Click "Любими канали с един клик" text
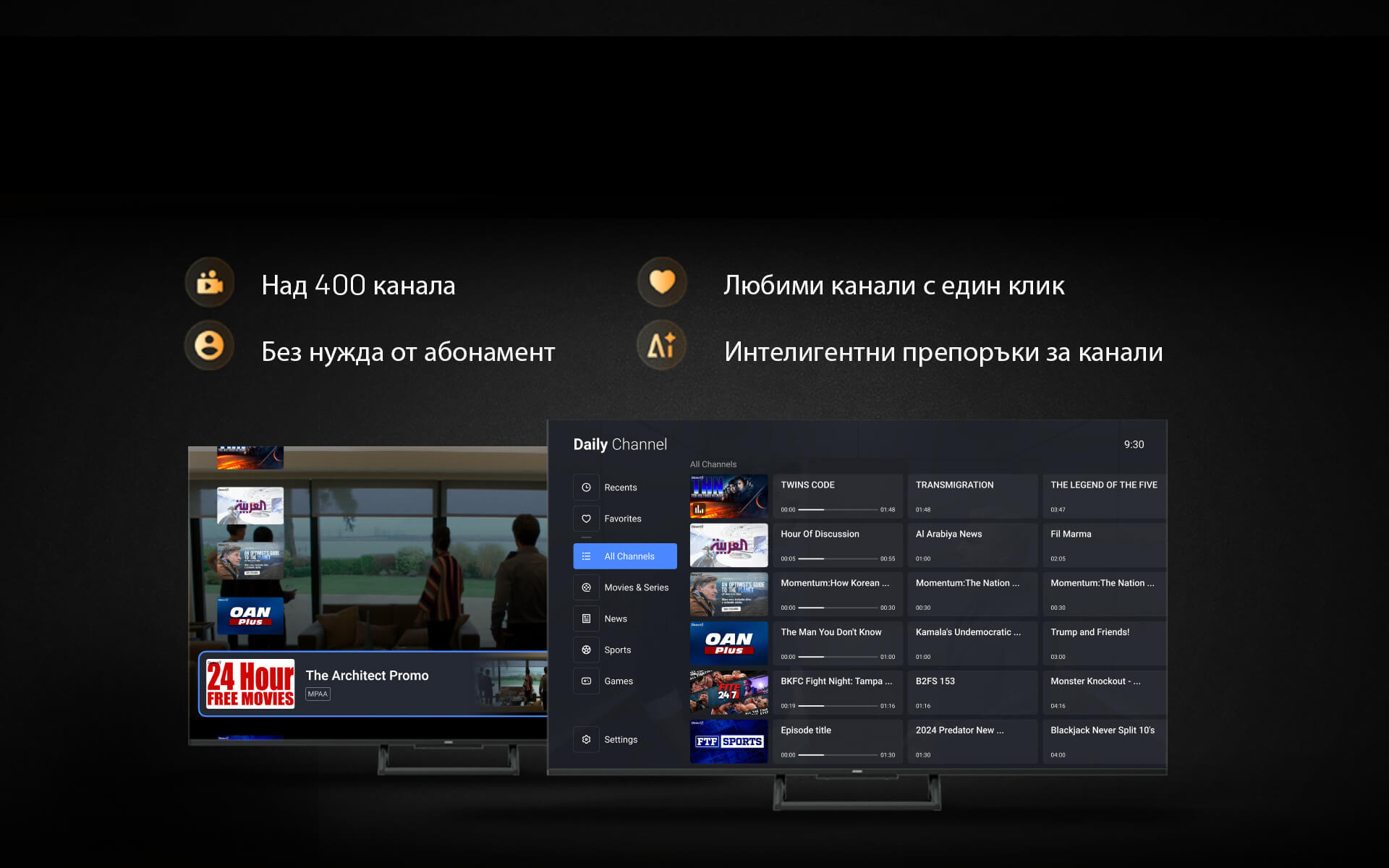 click(894, 286)
